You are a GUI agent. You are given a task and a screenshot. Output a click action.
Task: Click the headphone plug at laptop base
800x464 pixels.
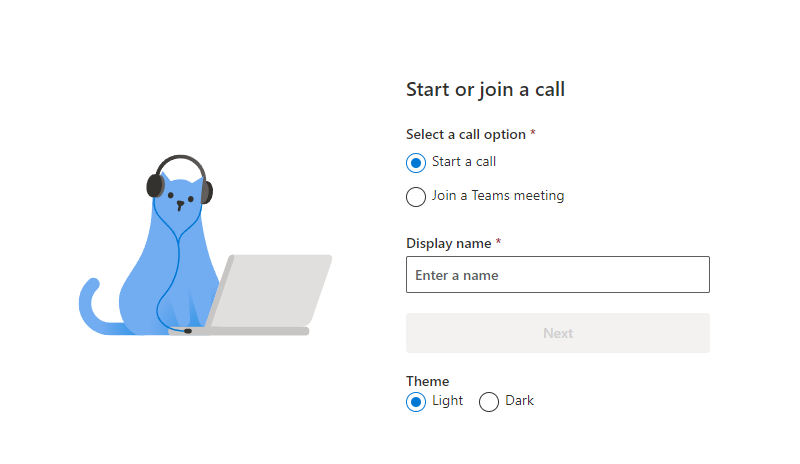[x=188, y=331]
